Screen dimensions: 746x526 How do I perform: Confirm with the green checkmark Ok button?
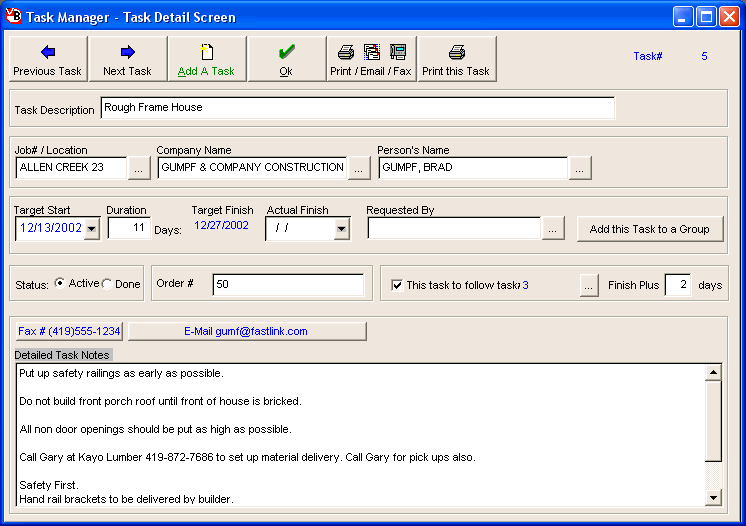(286, 59)
